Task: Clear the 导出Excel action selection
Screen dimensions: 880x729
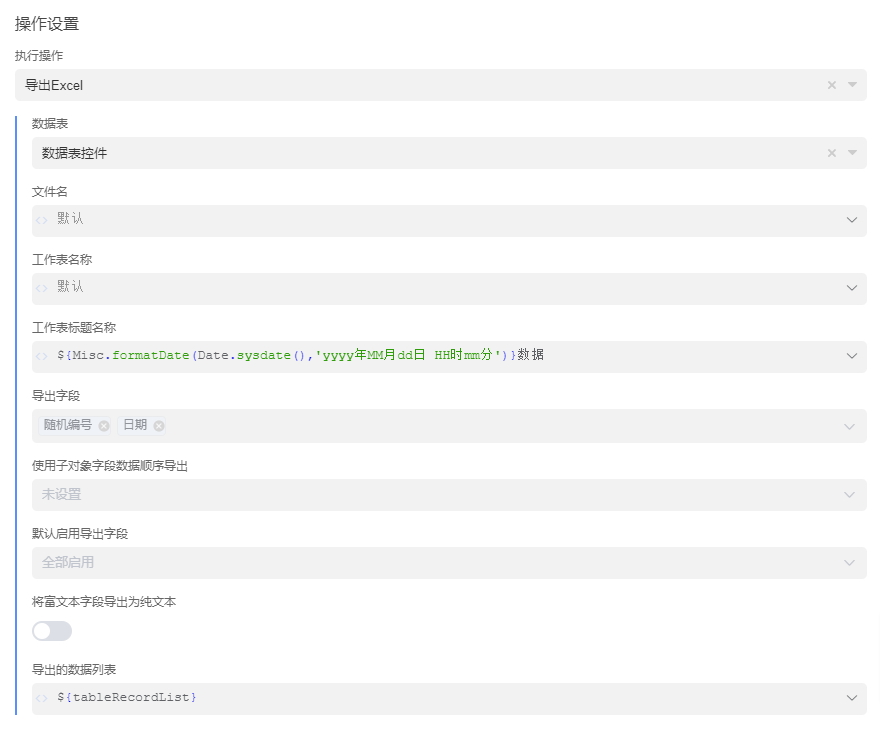Action: tap(831, 86)
